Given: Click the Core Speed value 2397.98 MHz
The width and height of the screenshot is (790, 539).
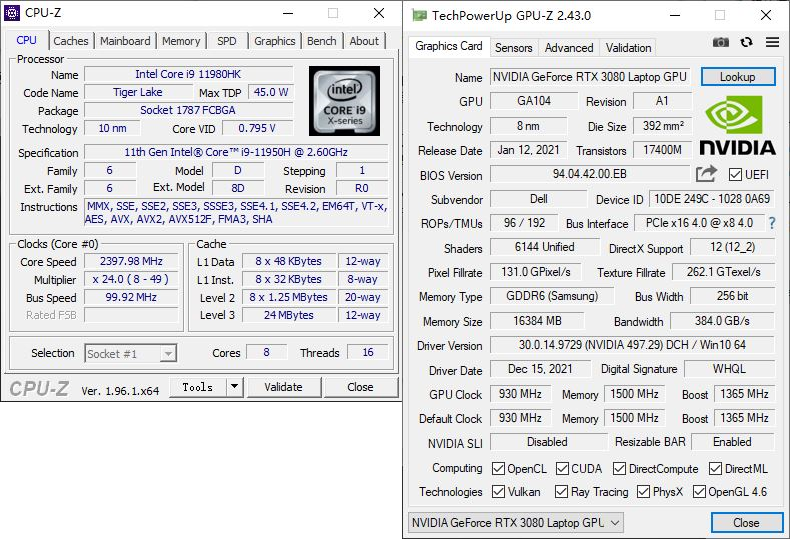Looking at the screenshot, I should (x=131, y=261).
